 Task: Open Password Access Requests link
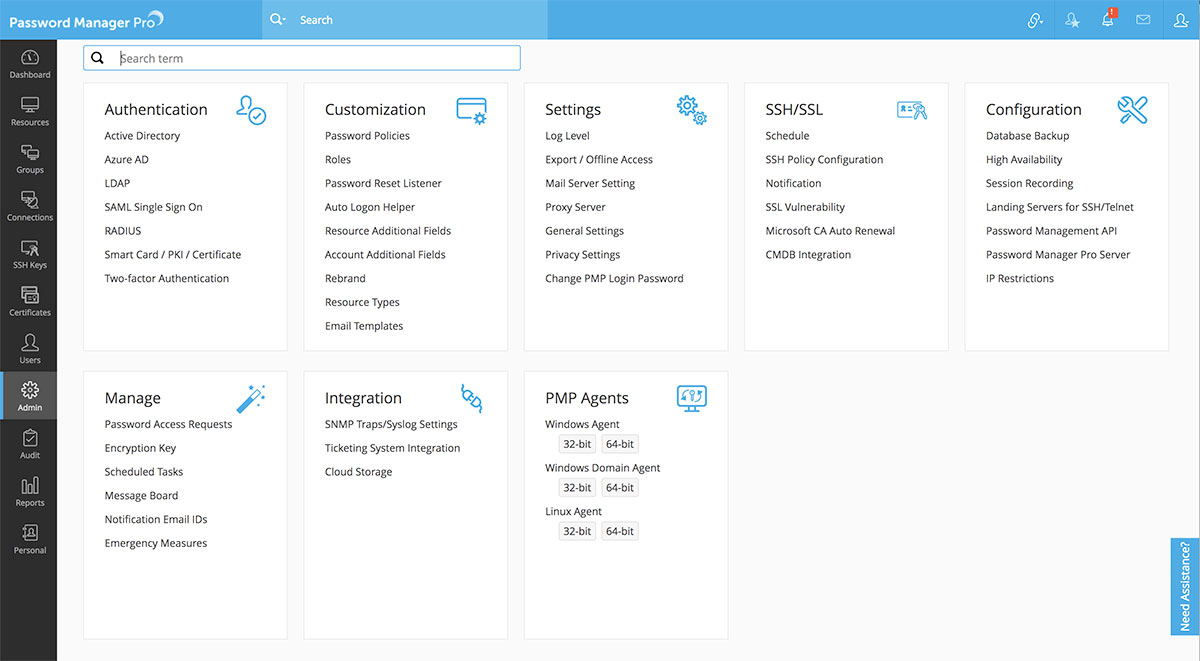[168, 424]
